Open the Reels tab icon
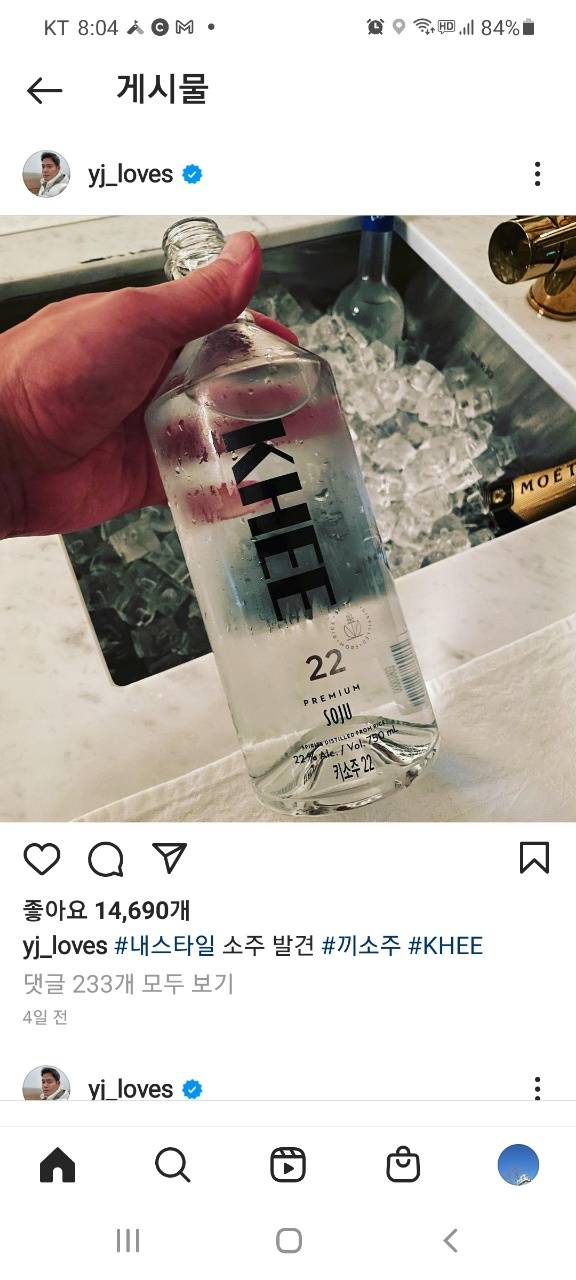The image size is (576, 1280). 288,1165
